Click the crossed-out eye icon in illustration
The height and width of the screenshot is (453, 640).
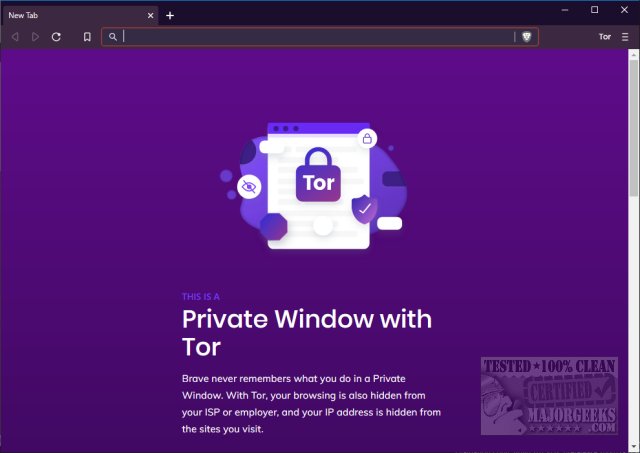(x=249, y=187)
